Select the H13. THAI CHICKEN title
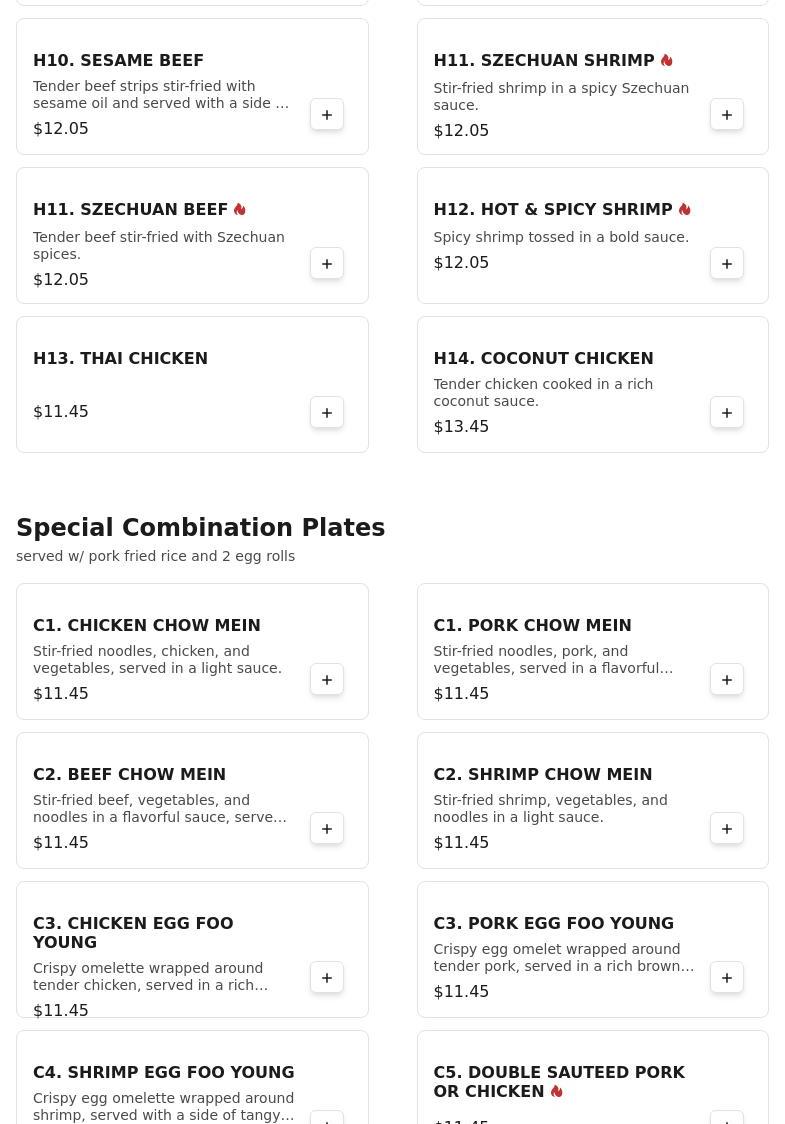Screen dimensions: 785x1124 tap(120, 359)
